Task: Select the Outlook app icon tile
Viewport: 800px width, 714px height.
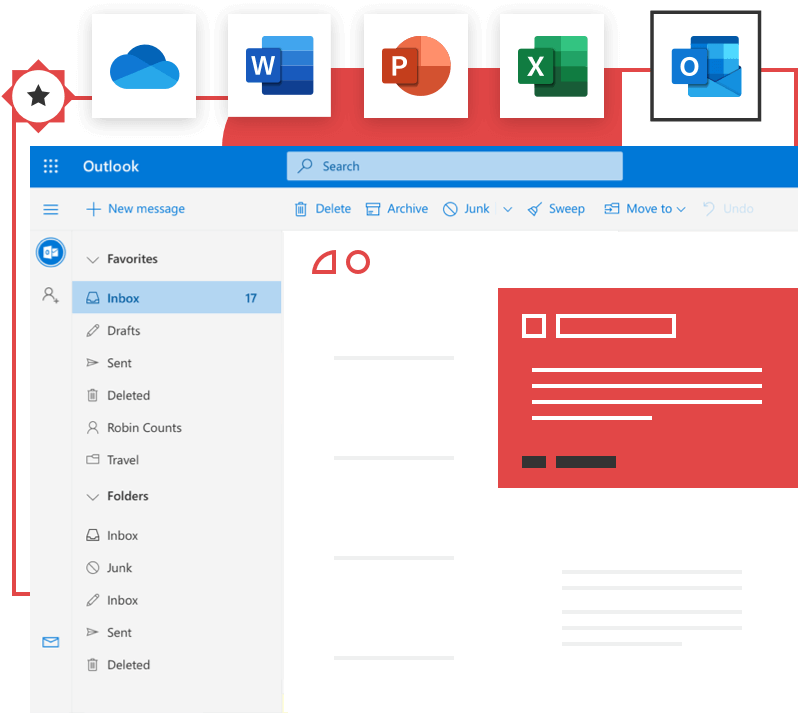Action: pyautogui.click(x=705, y=67)
